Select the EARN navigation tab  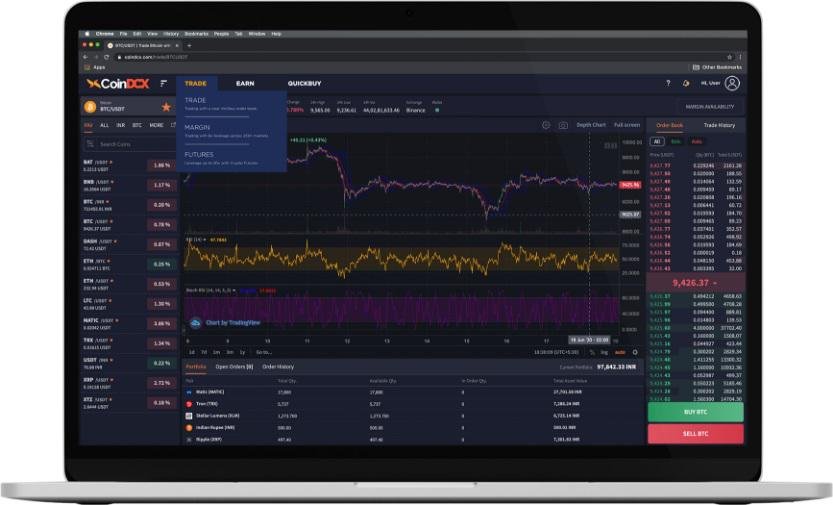[x=245, y=83]
